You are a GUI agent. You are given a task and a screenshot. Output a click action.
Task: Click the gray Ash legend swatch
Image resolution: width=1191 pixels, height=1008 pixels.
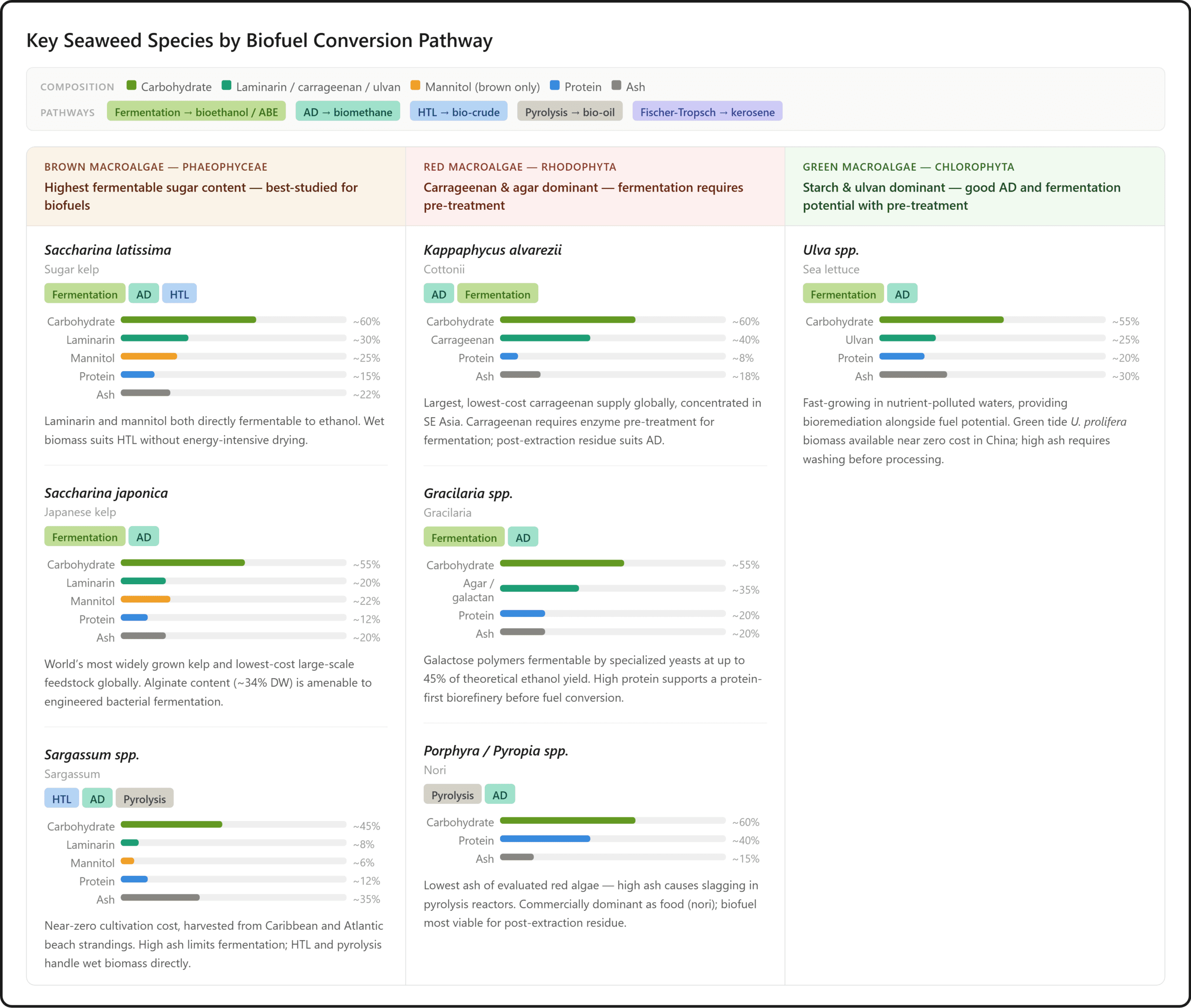click(616, 85)
